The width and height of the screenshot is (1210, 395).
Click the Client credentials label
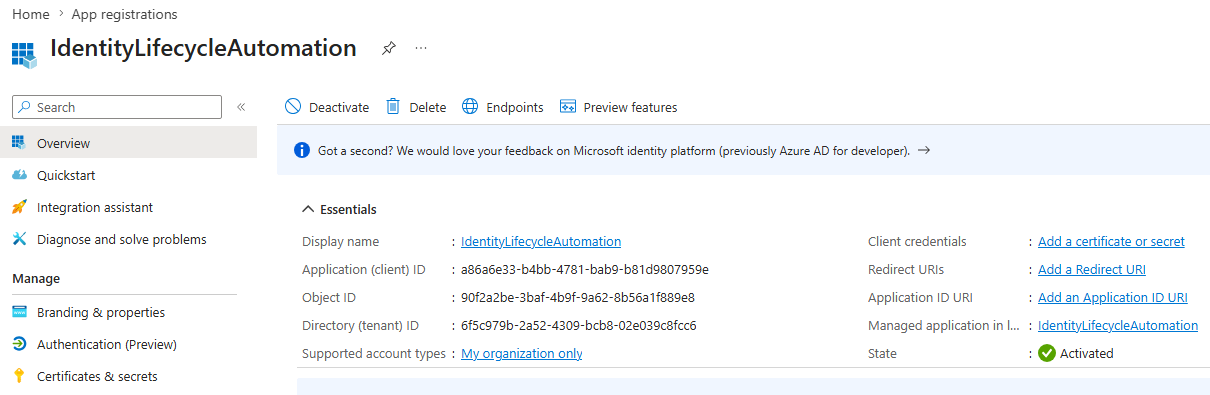coord(917,241)
